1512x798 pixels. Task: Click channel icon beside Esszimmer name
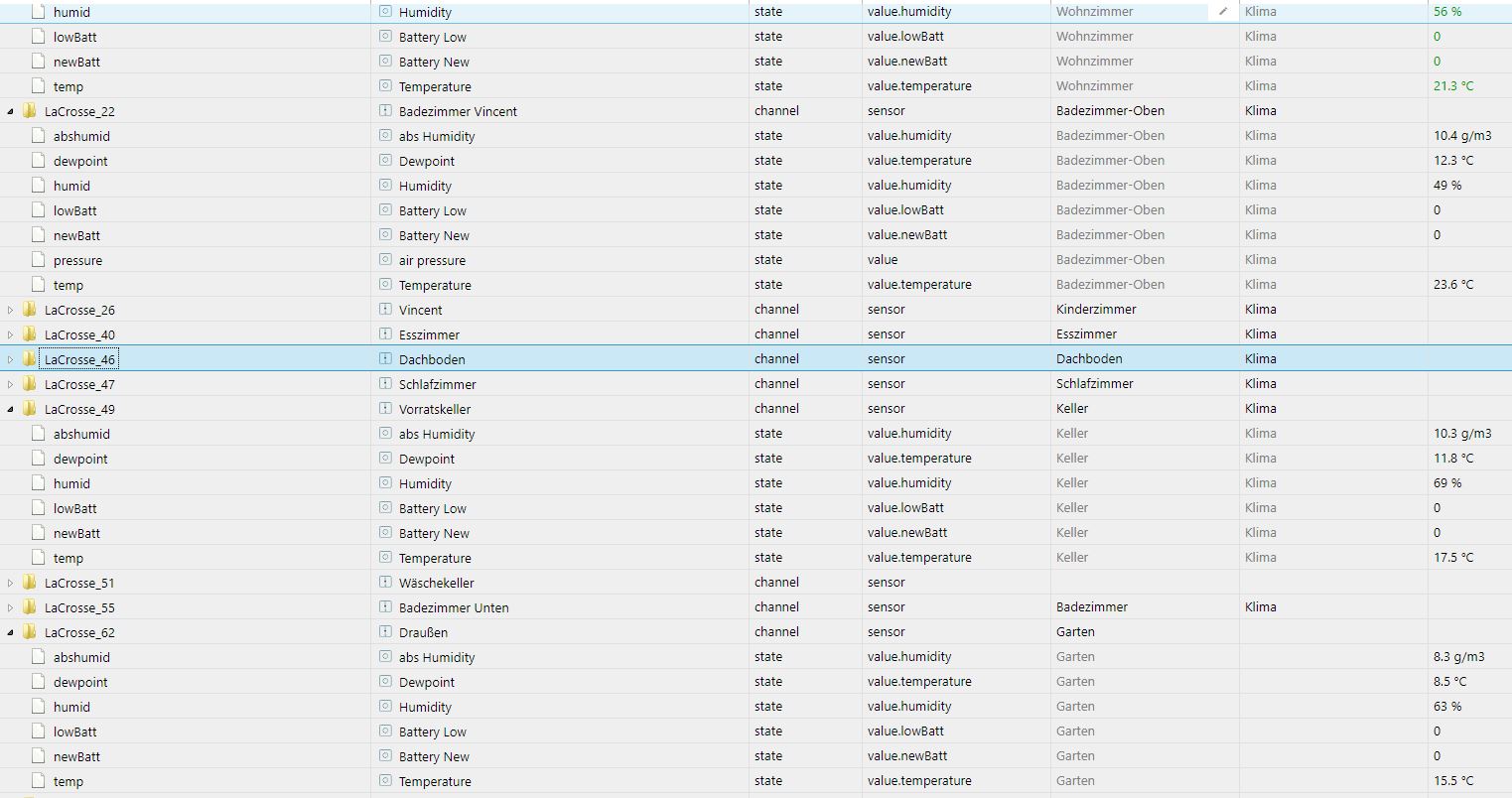[x=386, y=333]
